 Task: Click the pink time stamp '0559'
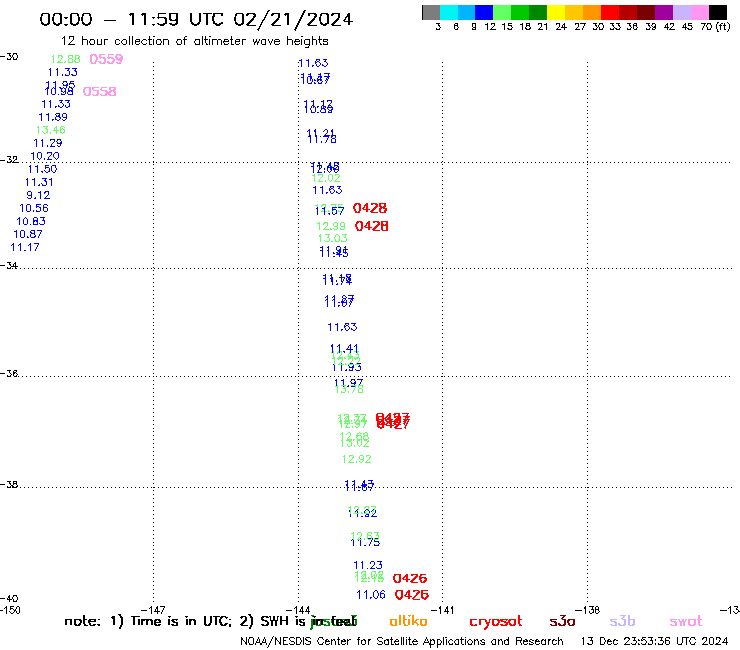point(106,59)
